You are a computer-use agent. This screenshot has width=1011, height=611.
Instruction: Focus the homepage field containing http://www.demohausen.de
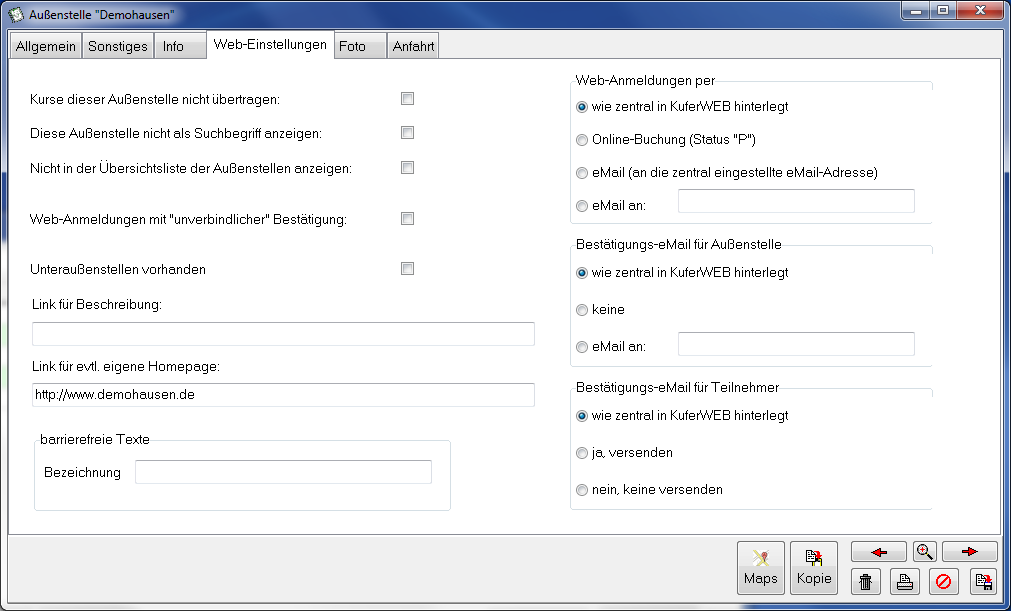(283, 395)
